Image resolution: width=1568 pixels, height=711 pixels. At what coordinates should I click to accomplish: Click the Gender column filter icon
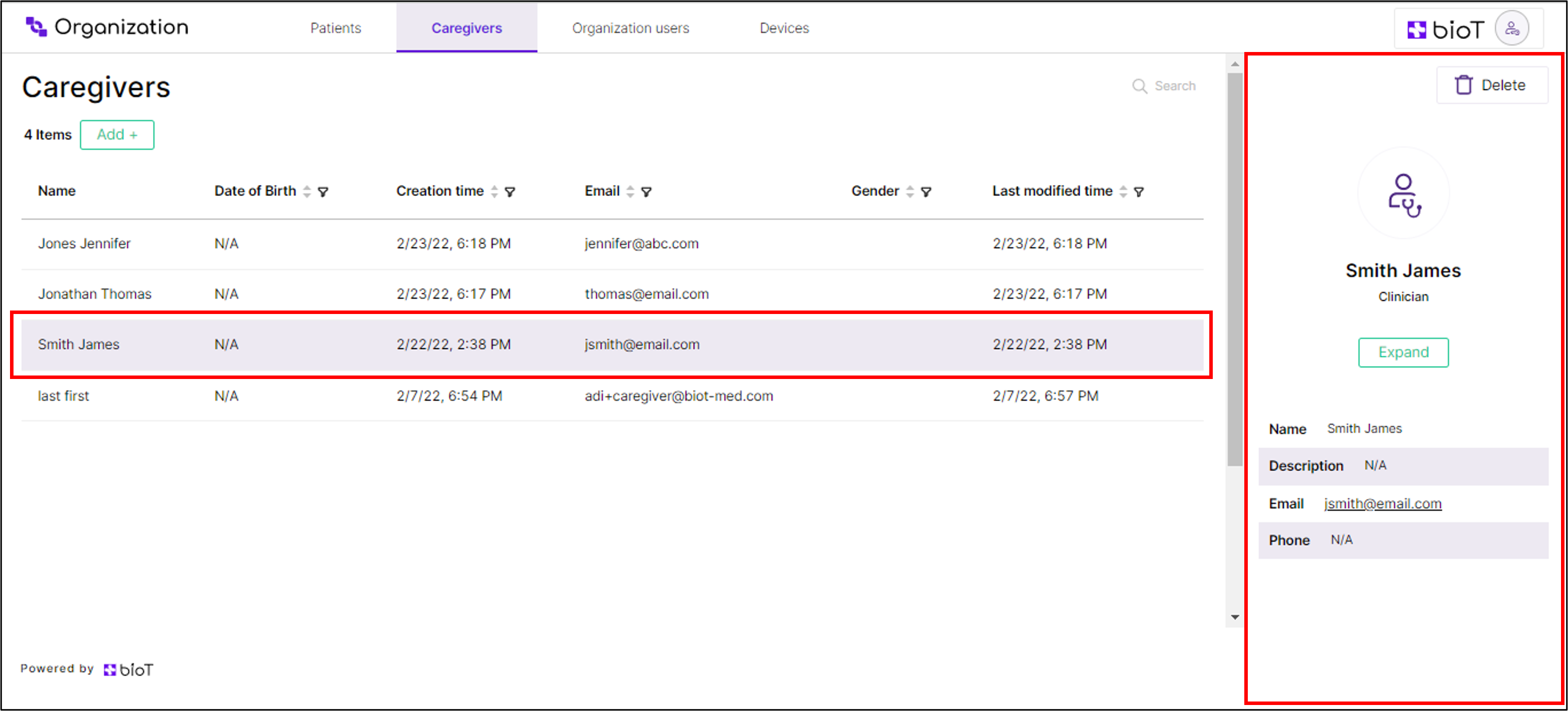coord(926,191)
